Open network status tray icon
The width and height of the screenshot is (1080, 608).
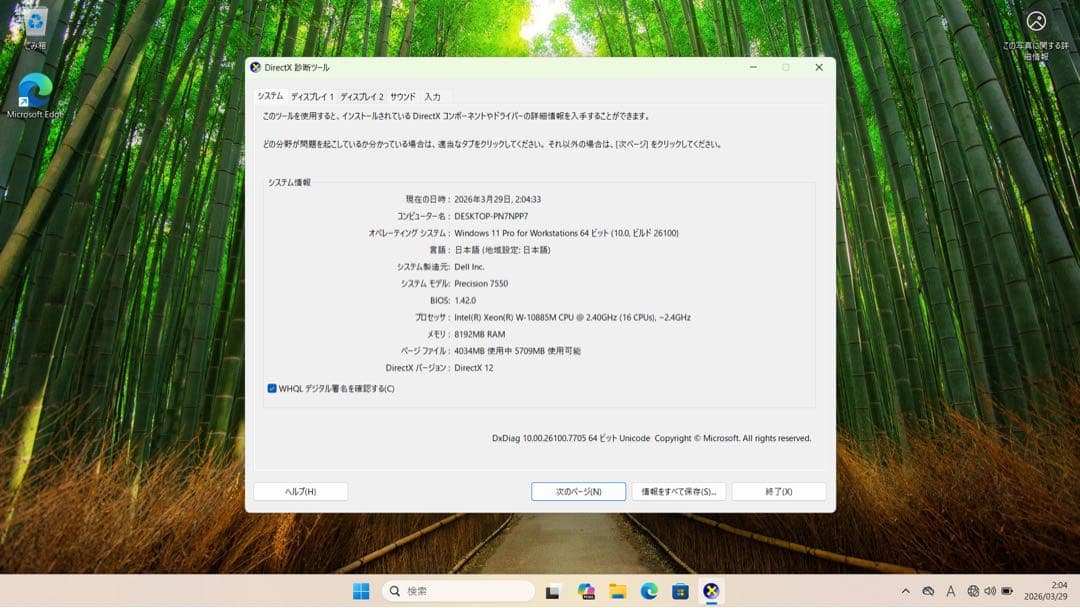point(973,591)
